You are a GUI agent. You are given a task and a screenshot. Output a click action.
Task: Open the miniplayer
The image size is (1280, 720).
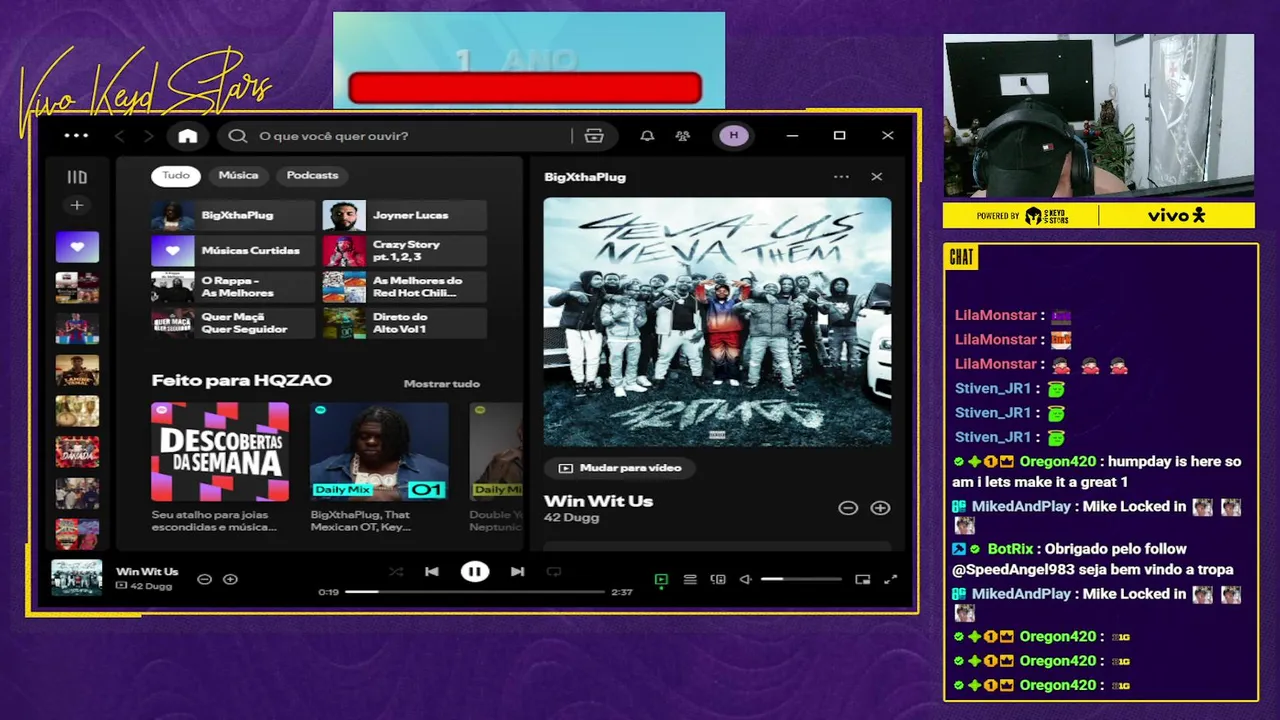click(862, 579)
